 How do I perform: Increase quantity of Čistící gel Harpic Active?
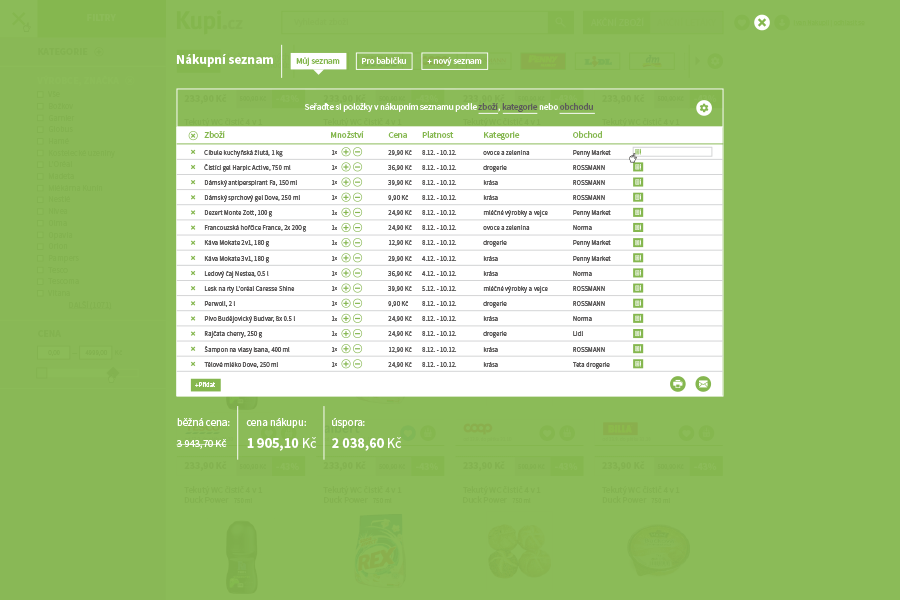coord(346,167)
